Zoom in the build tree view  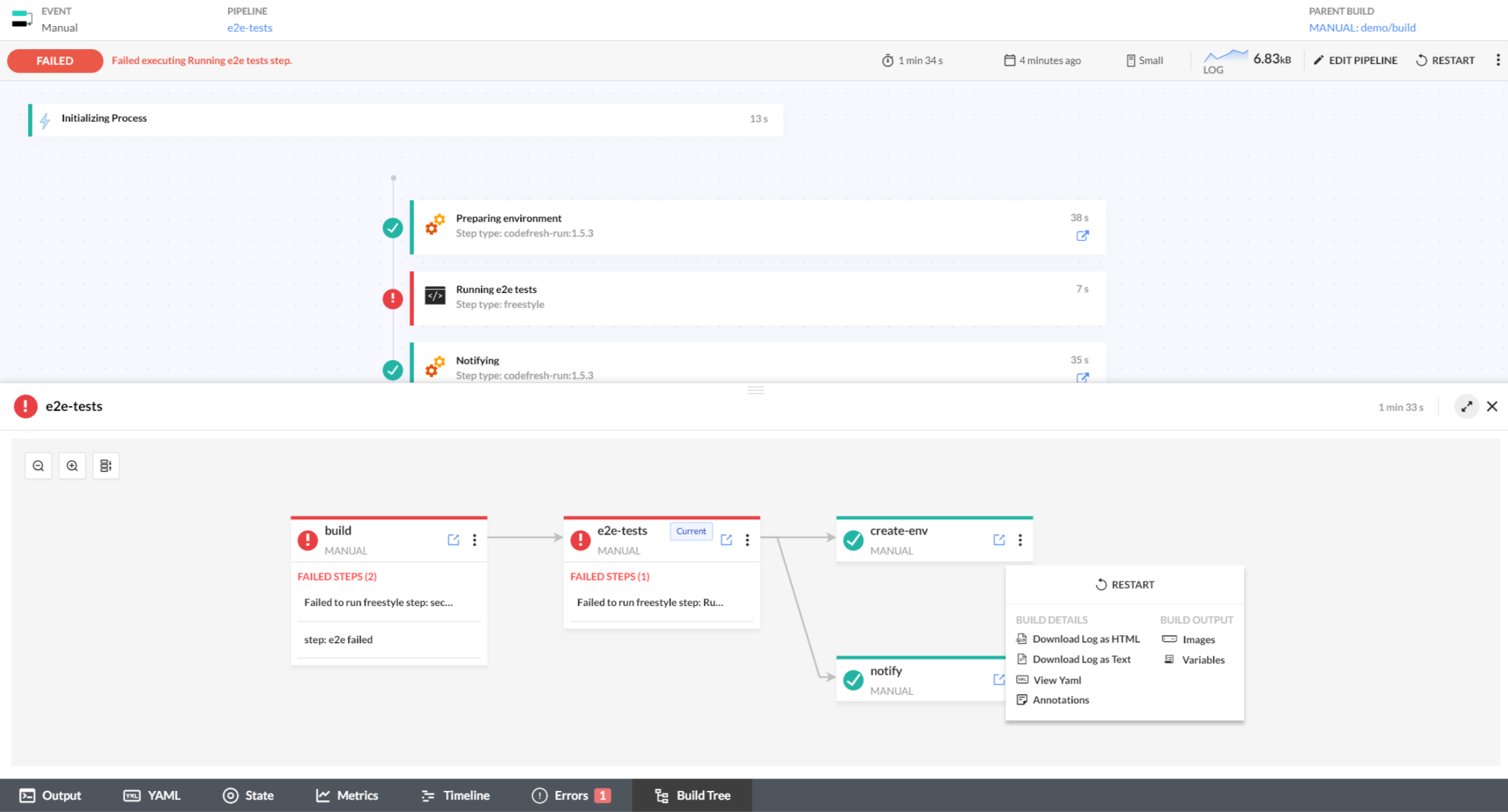click(72, 466)
